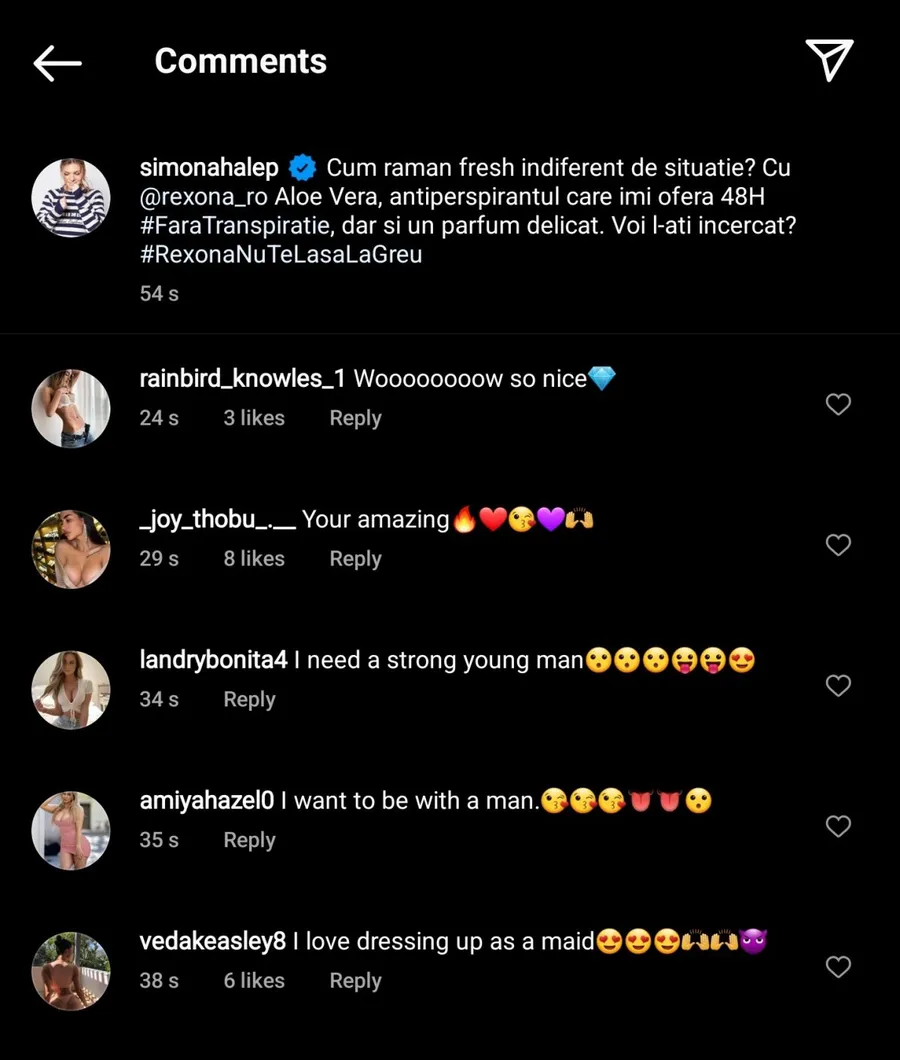Reply to rainbird_knowles_1 comment
Image resolution: width=900 pixels, height=1060 pixels.
[x=355, y=418]
